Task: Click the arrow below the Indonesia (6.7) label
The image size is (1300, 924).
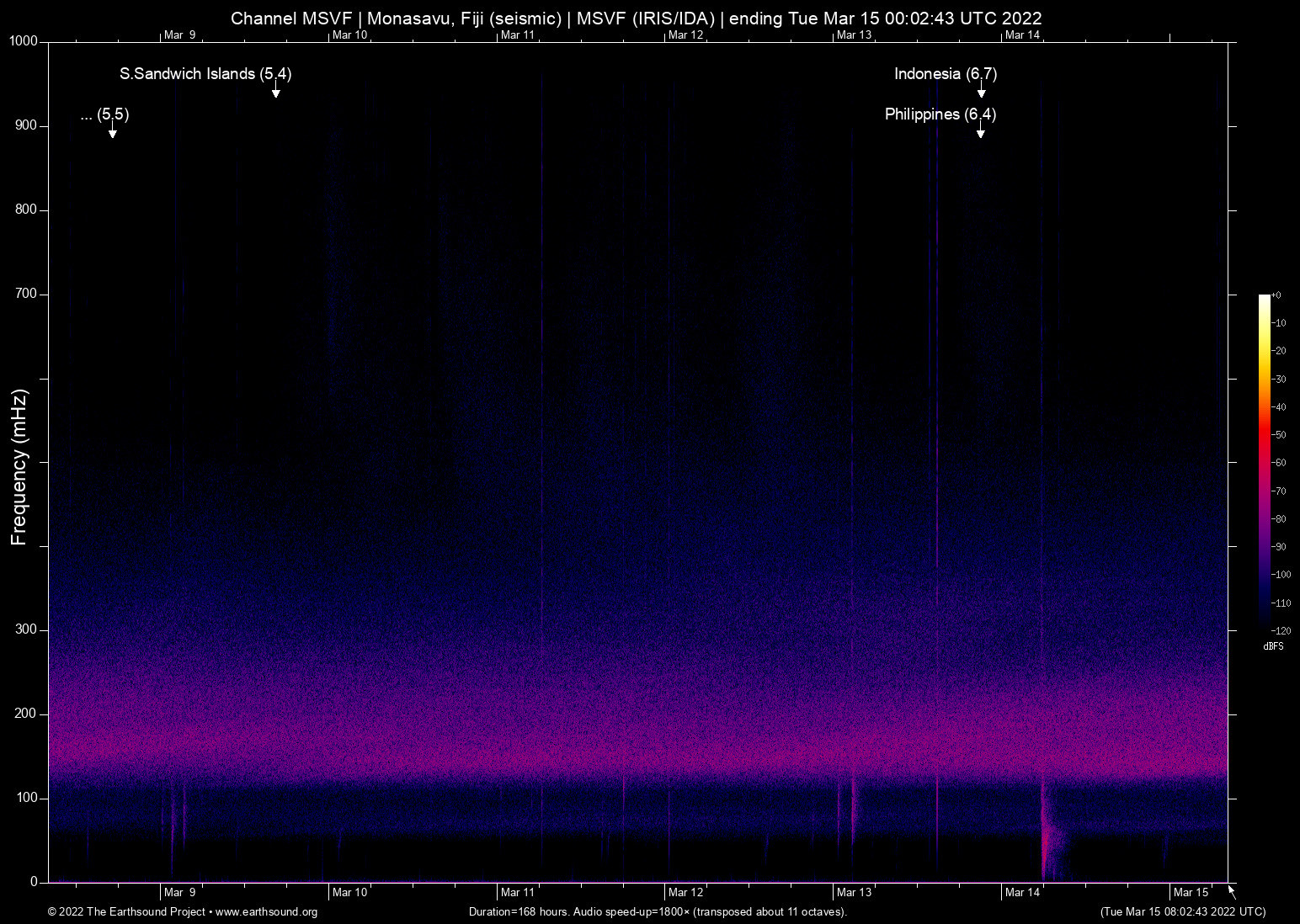Action: (981, 91)
